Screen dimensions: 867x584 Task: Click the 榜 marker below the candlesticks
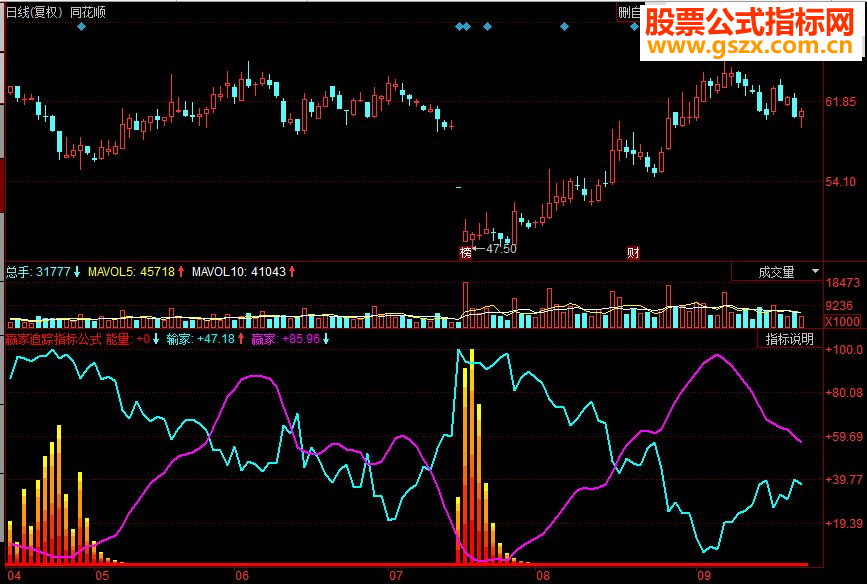[466, 253]
